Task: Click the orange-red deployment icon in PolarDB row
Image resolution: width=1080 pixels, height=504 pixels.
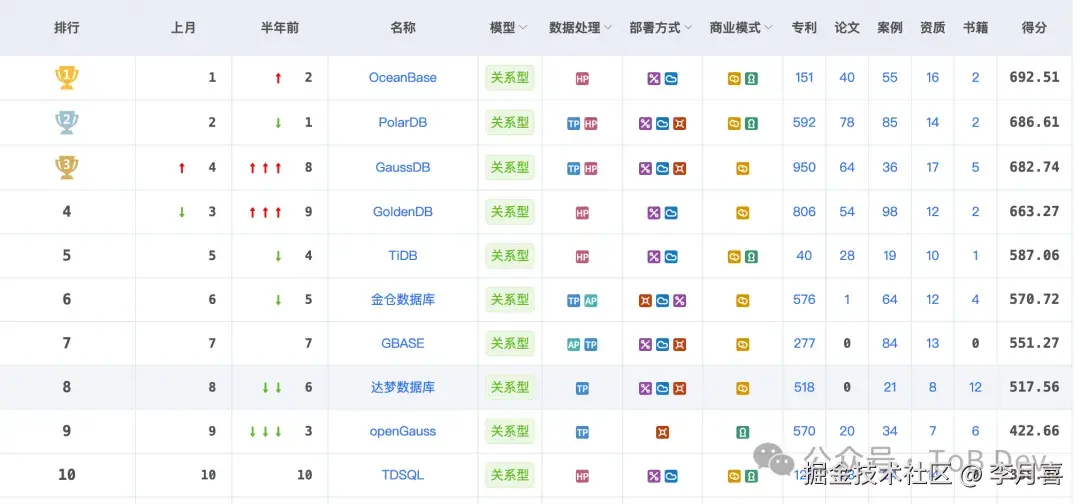Action: pos(680,124)
